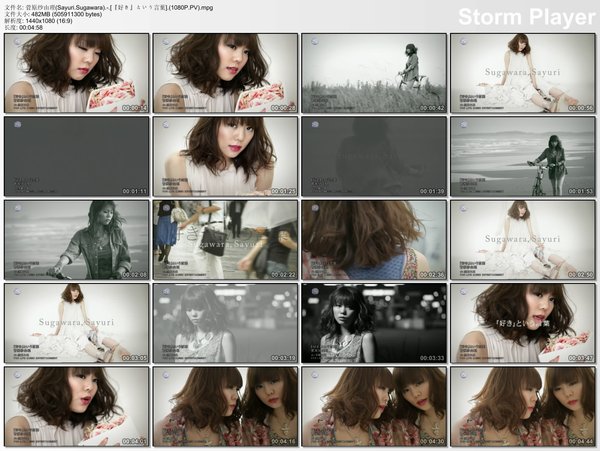
Task: Select the frame timestamped 00:04:01
Action: [76, 406]
